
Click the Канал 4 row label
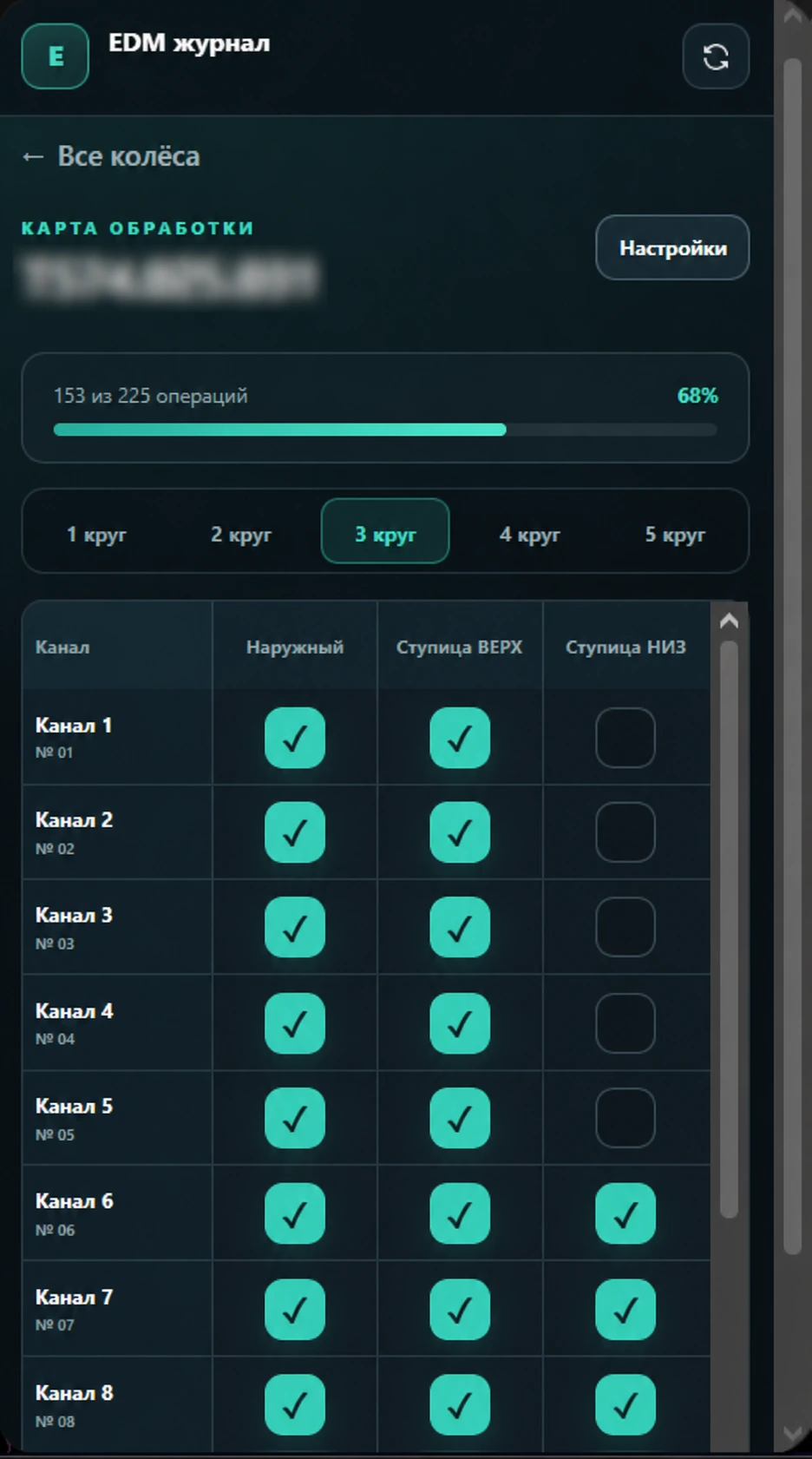coord(74,1011)
